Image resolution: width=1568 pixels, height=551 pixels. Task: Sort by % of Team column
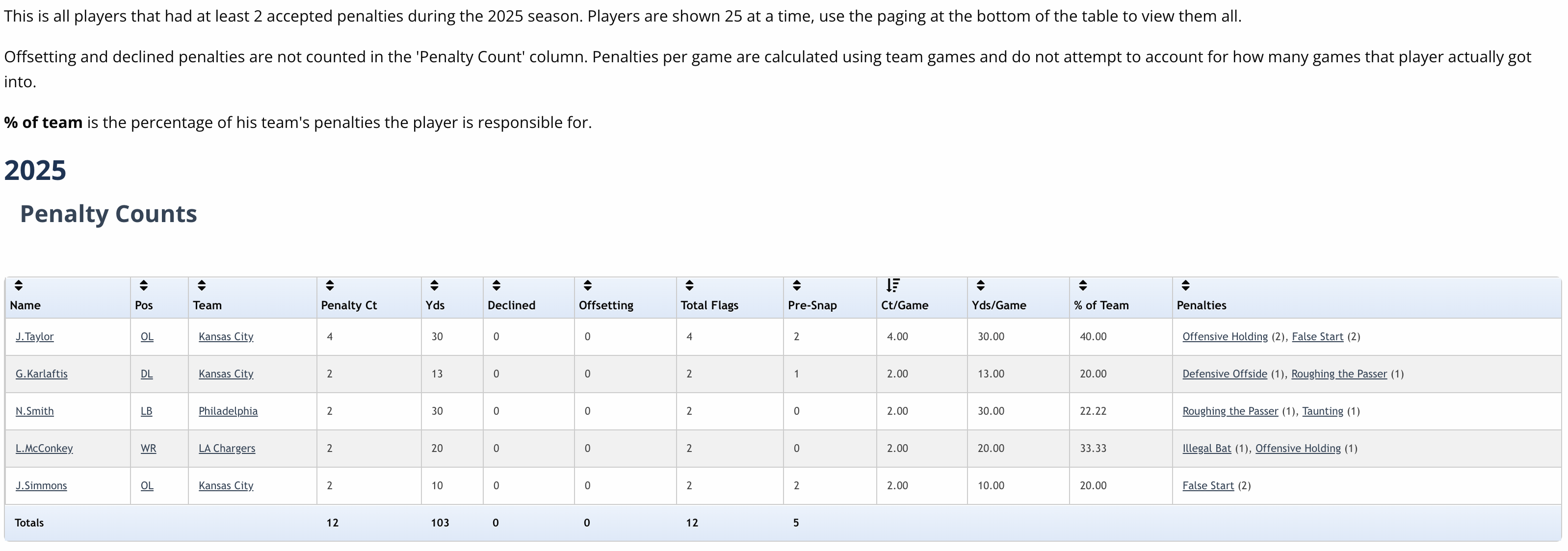[1083, 285]
